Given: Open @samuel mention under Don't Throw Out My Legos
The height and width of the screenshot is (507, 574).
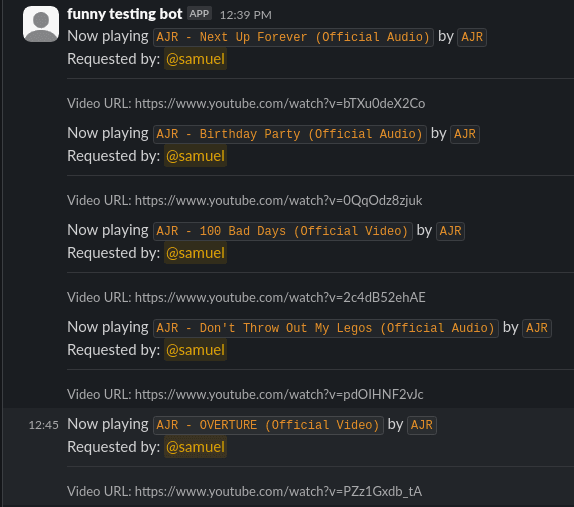Looking at the screenshot, I should [x=195, y=350].
